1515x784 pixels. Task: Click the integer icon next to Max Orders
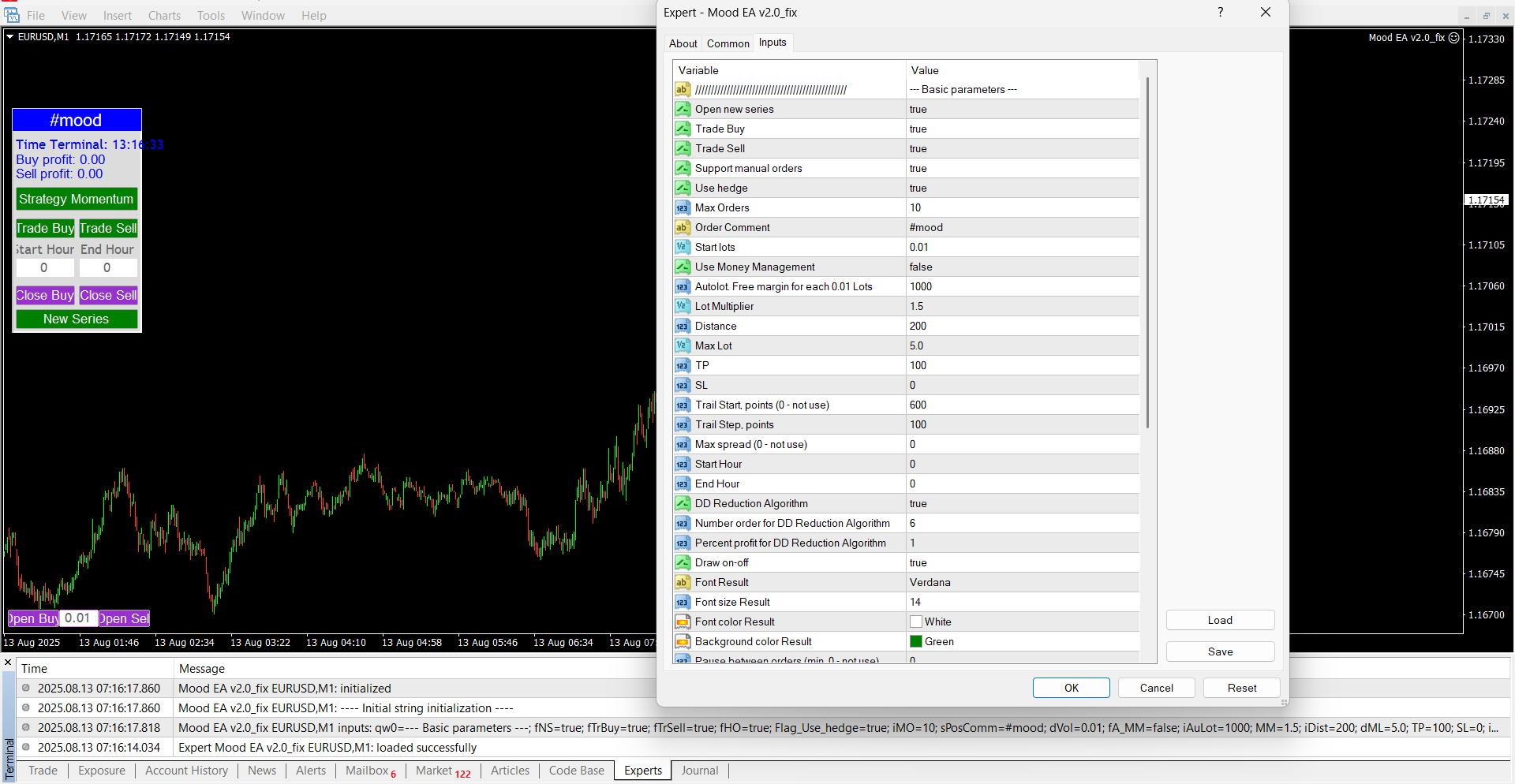tap(683, 207)
